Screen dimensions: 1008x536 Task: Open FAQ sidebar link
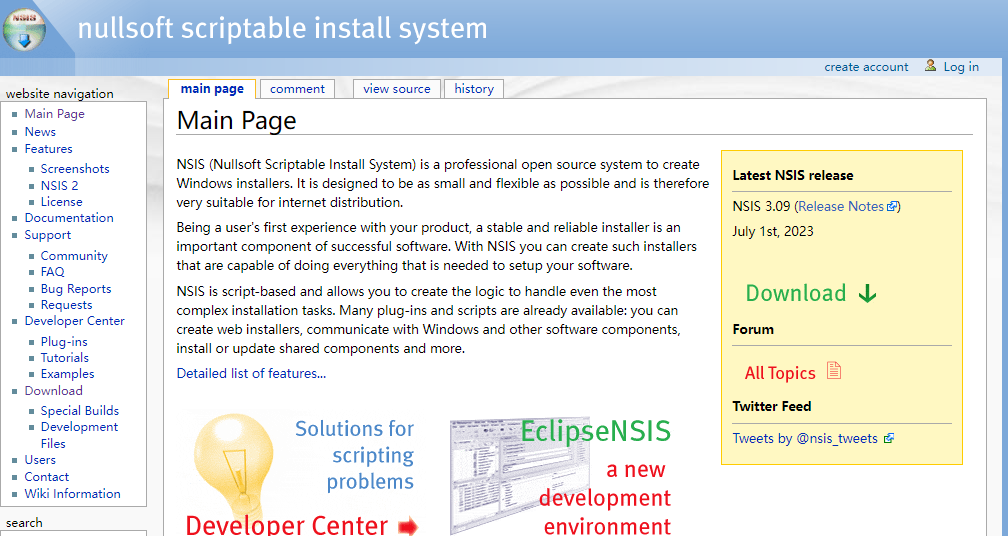point(53,272)
